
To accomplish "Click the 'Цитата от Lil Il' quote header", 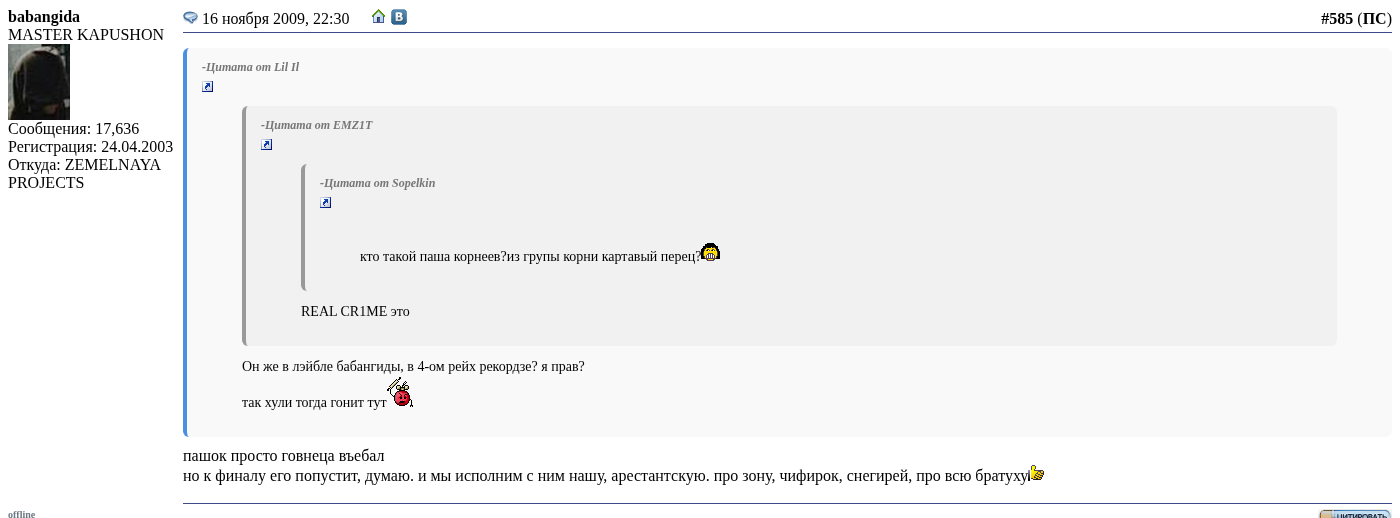I will [251, 67].
